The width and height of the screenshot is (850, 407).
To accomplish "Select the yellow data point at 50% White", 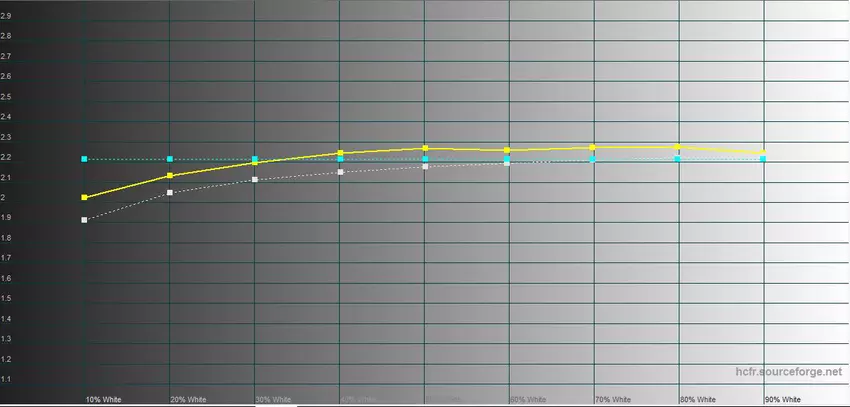I will 425,148.
